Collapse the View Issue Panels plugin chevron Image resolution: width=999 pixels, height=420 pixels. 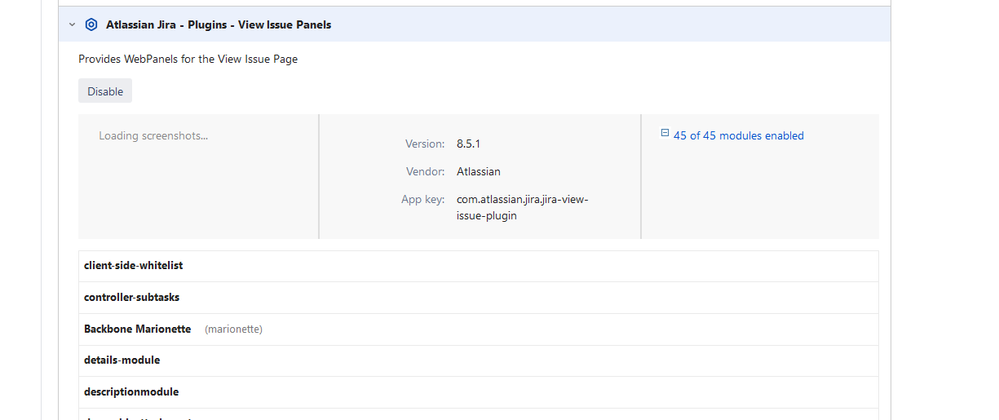[x=72, y=25]
